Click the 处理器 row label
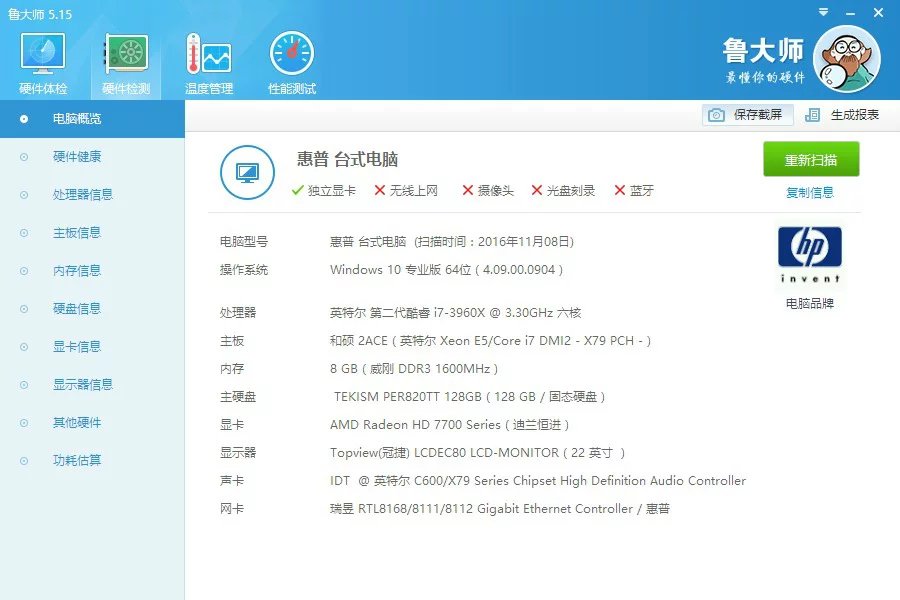 click(x=238, y=312)
